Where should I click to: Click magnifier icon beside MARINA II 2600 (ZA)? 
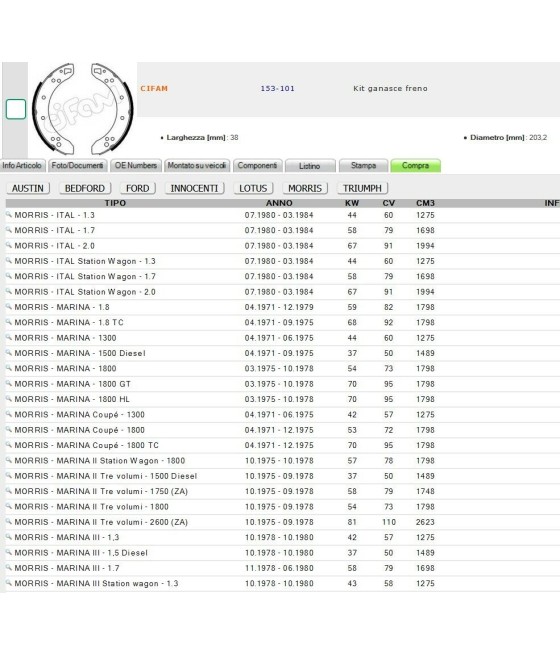pos(9,521)
